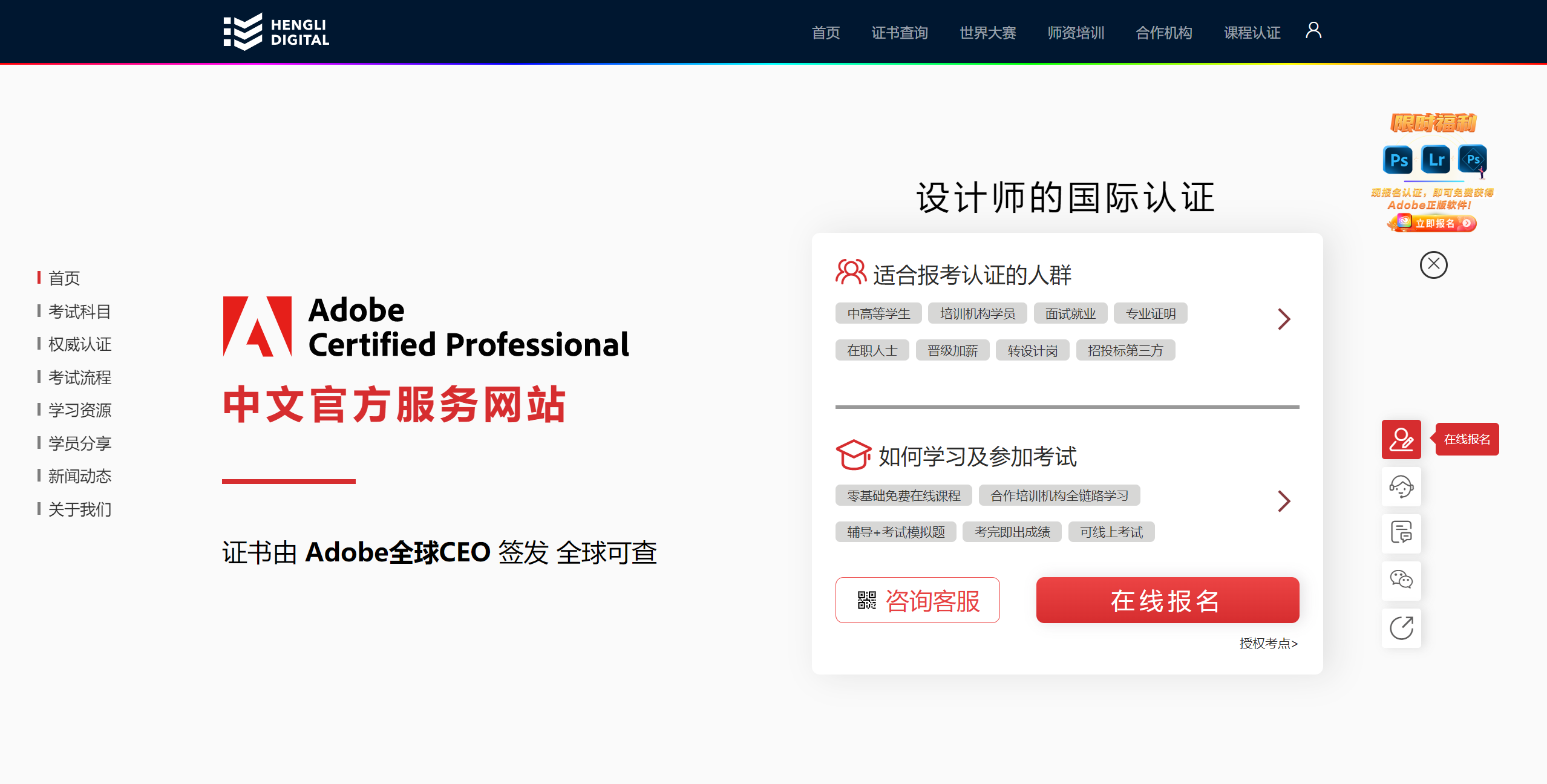The height and width of the screenshot is (784, 1547).
Task: Click the red online registration pencil icon
Action: click(x=1401, y=439)
